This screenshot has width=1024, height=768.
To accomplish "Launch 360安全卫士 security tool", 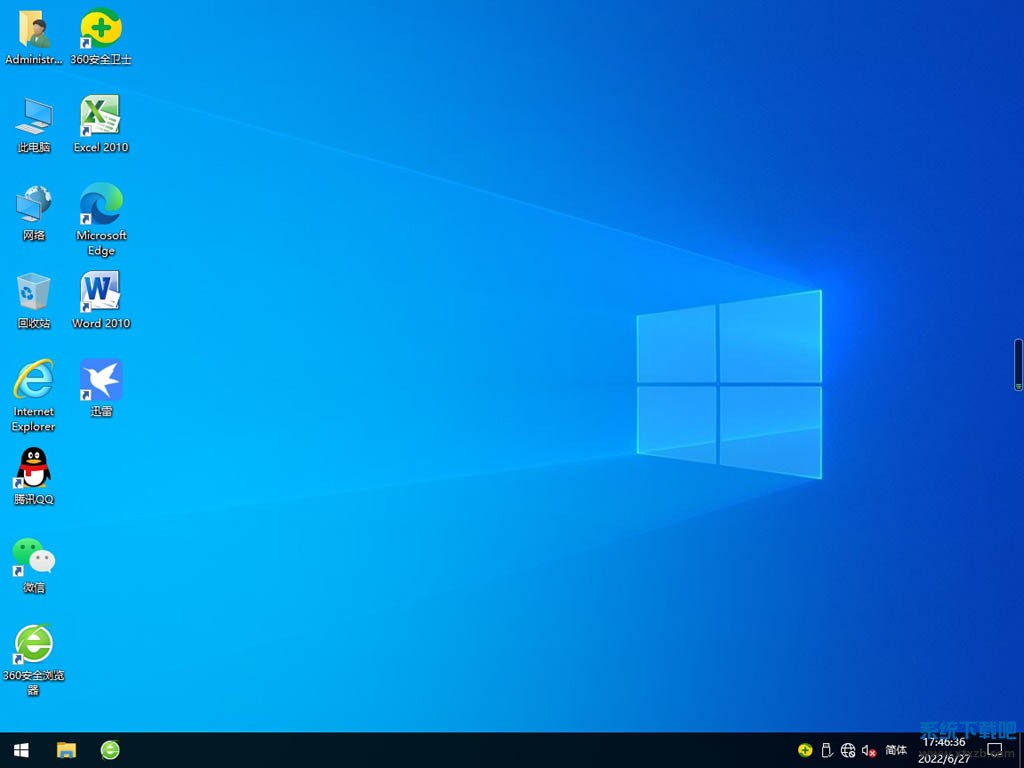I will [100, 27].
